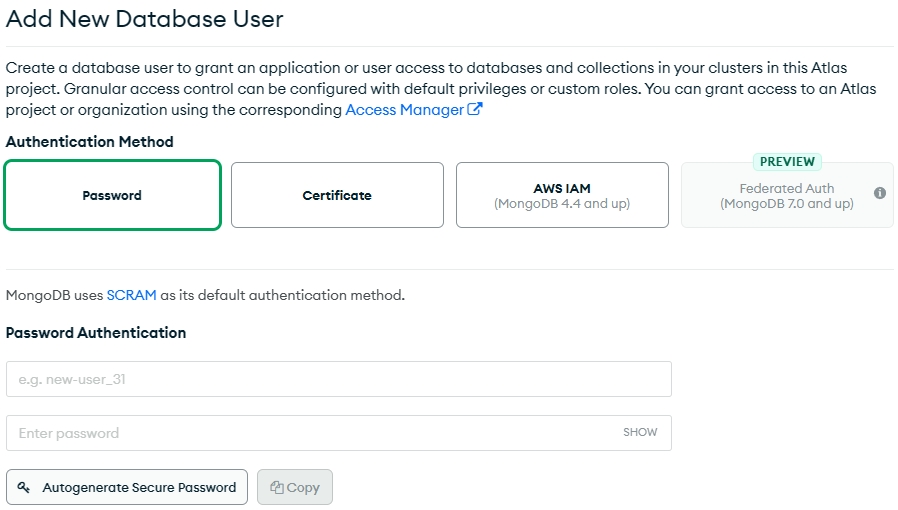Viewport: 898px width, 510px height.
Task: Select the Federated Auth preview option
Action: click(x=786, y=196)
